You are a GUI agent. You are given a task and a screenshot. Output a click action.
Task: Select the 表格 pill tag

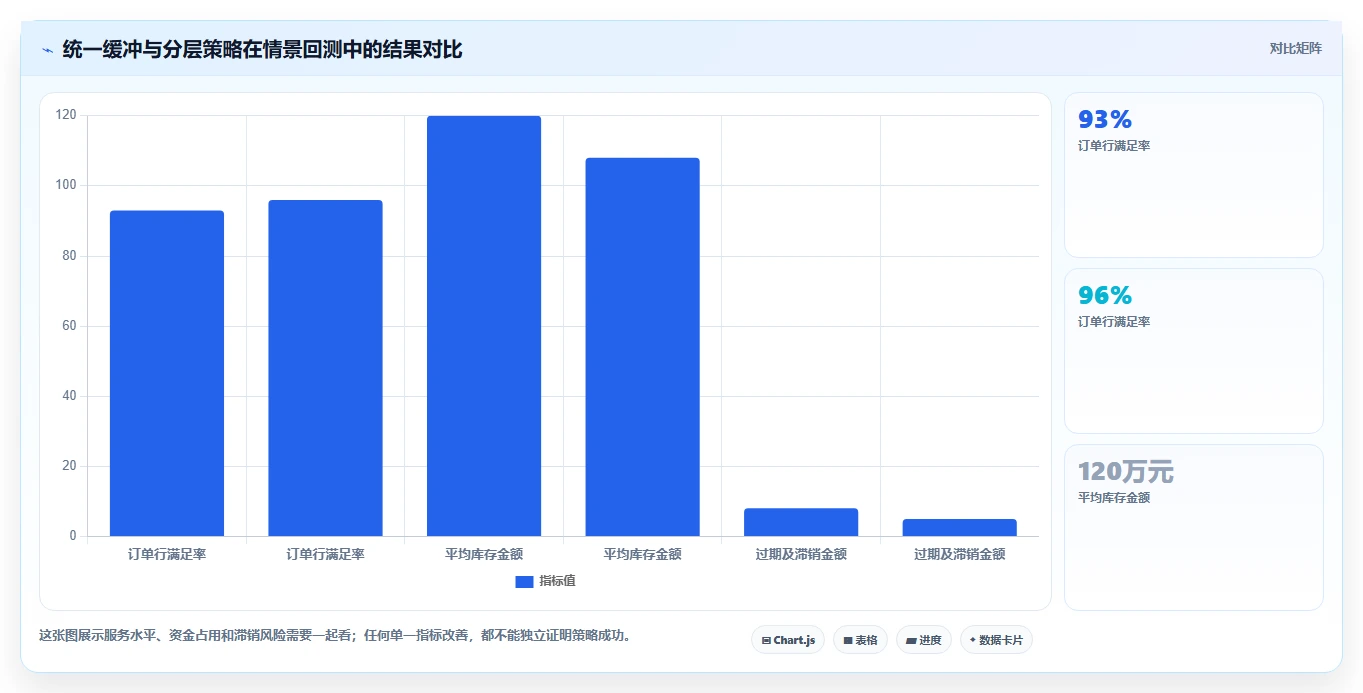point(860,640)
